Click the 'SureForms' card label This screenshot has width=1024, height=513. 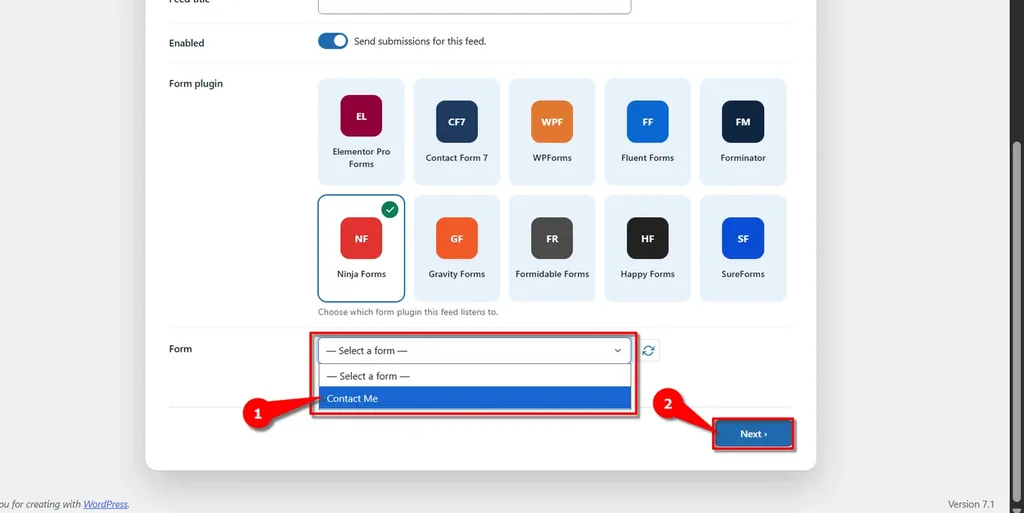pos(743,274)
